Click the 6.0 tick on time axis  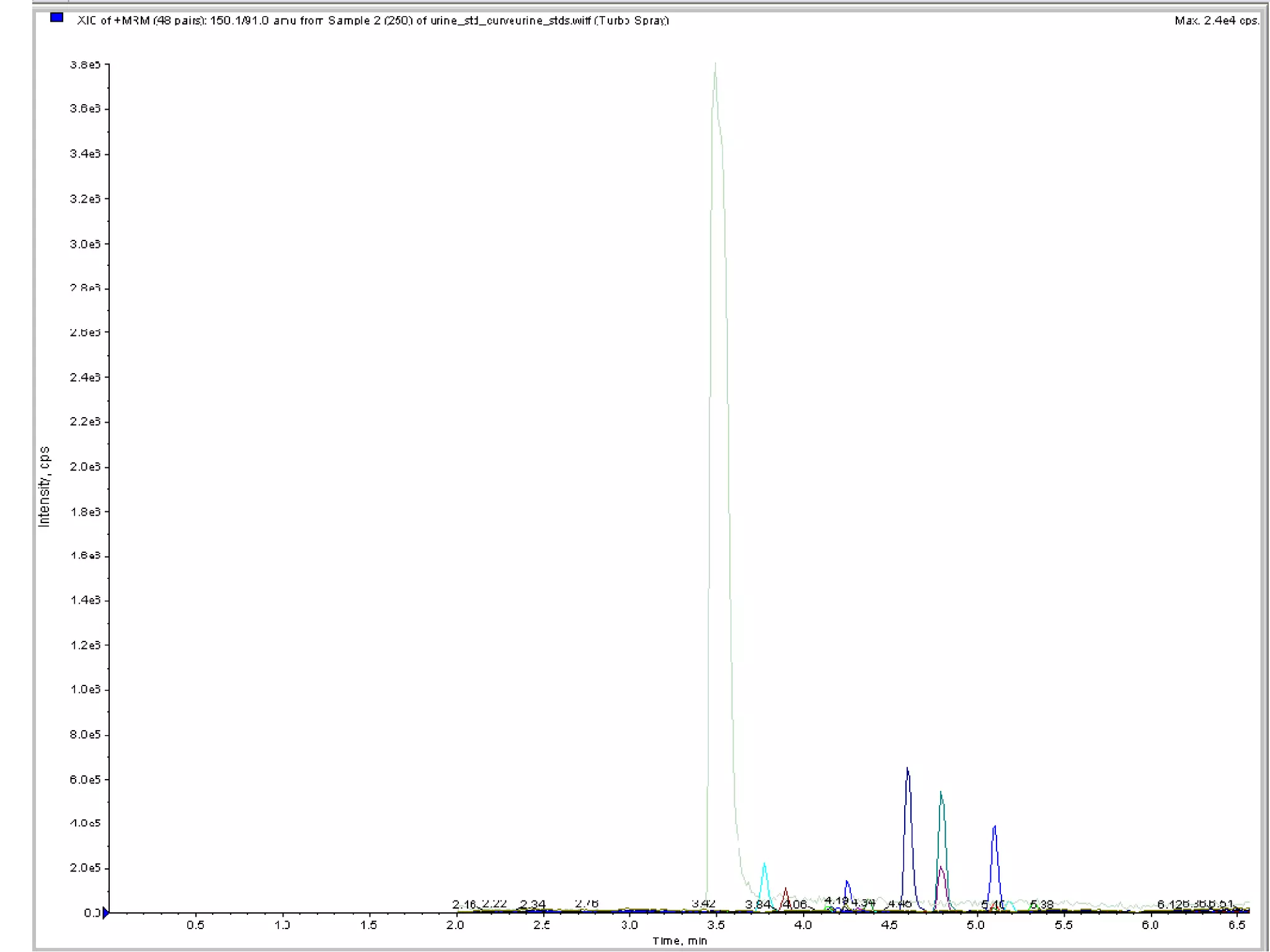(1150, 925)
